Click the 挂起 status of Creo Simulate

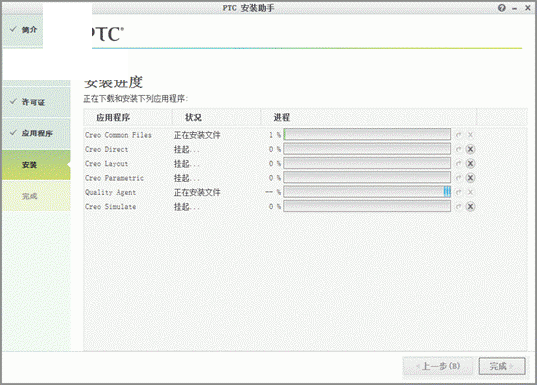point(186,207)
